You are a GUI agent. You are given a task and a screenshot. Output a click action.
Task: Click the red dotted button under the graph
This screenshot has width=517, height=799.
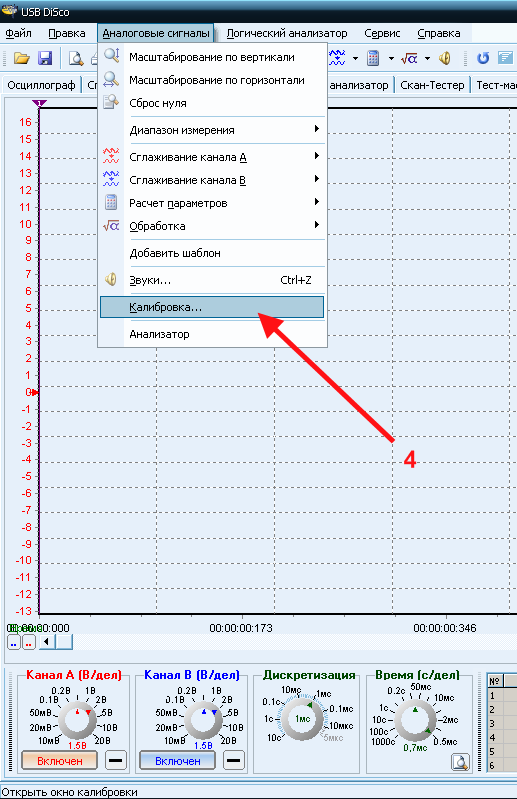pyautogui.click(x=29, y=642)
